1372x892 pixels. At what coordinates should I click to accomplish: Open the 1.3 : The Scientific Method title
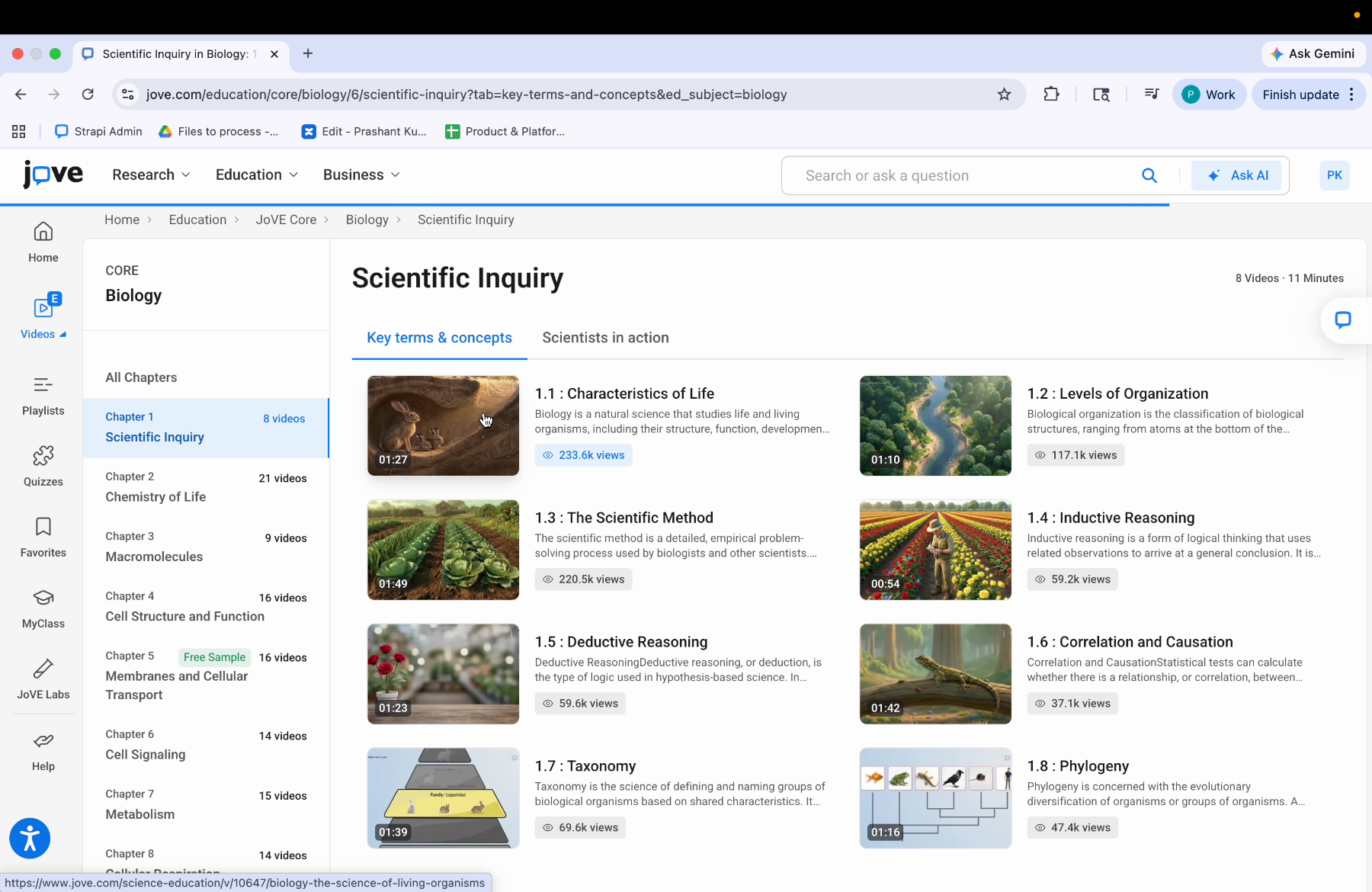click(x=623, y=518)
